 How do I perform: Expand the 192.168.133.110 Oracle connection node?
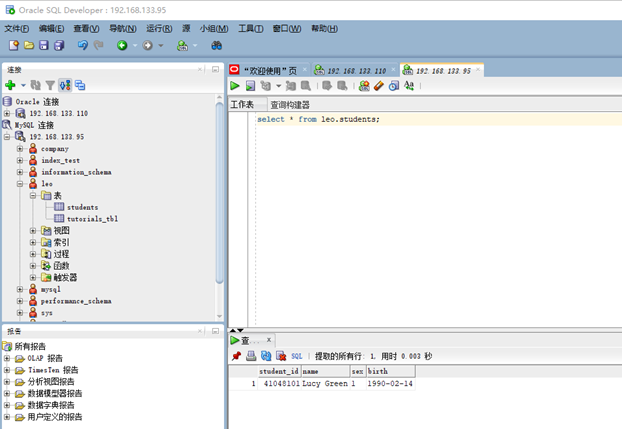[x=7, y=114]
